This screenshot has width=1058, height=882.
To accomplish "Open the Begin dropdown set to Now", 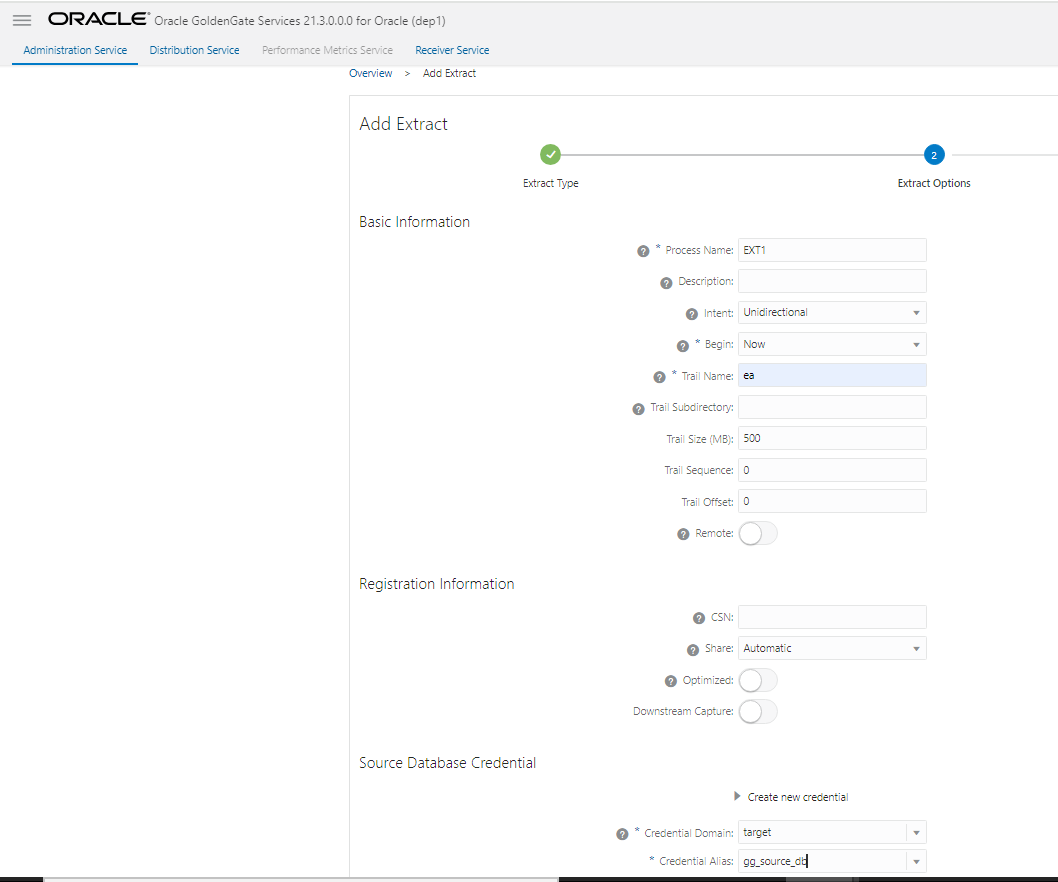I will click(x=832, y=344).
